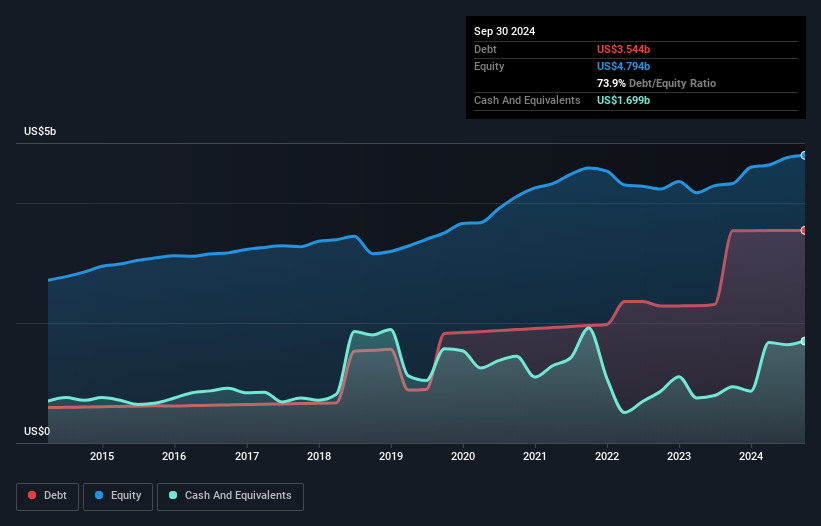Click the 2019 x-axis label
Image resolution: width=821 pixels, height=526 pixels.
[391, 456]
